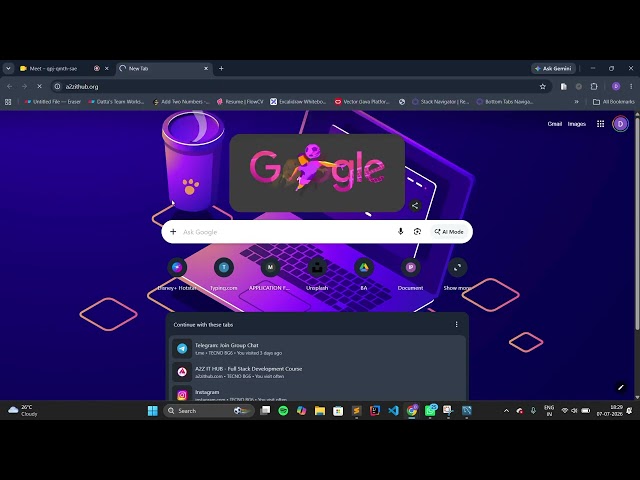Open the Vector Java Platform bookmark
640x480 pixels.
pyautogui.click(x=362, y=102)
